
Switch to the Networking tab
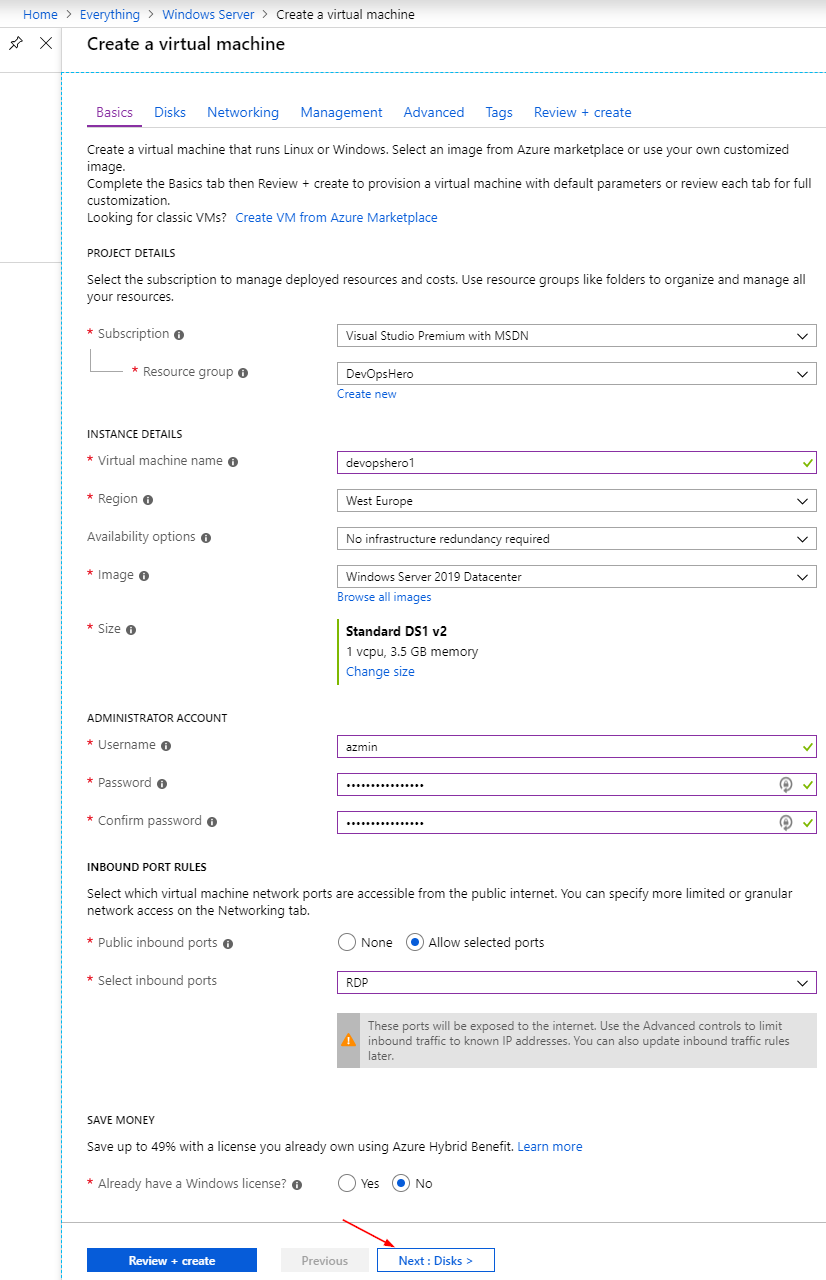pos(243,112)
